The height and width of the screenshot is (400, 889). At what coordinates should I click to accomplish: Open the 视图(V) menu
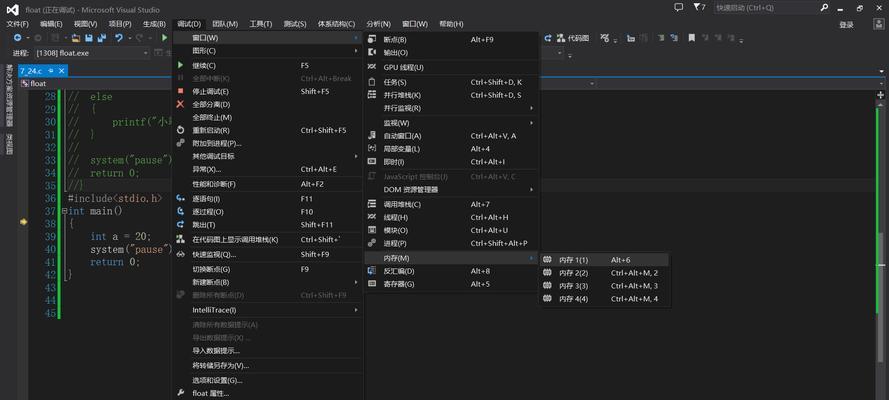click(x=85, y=24)
